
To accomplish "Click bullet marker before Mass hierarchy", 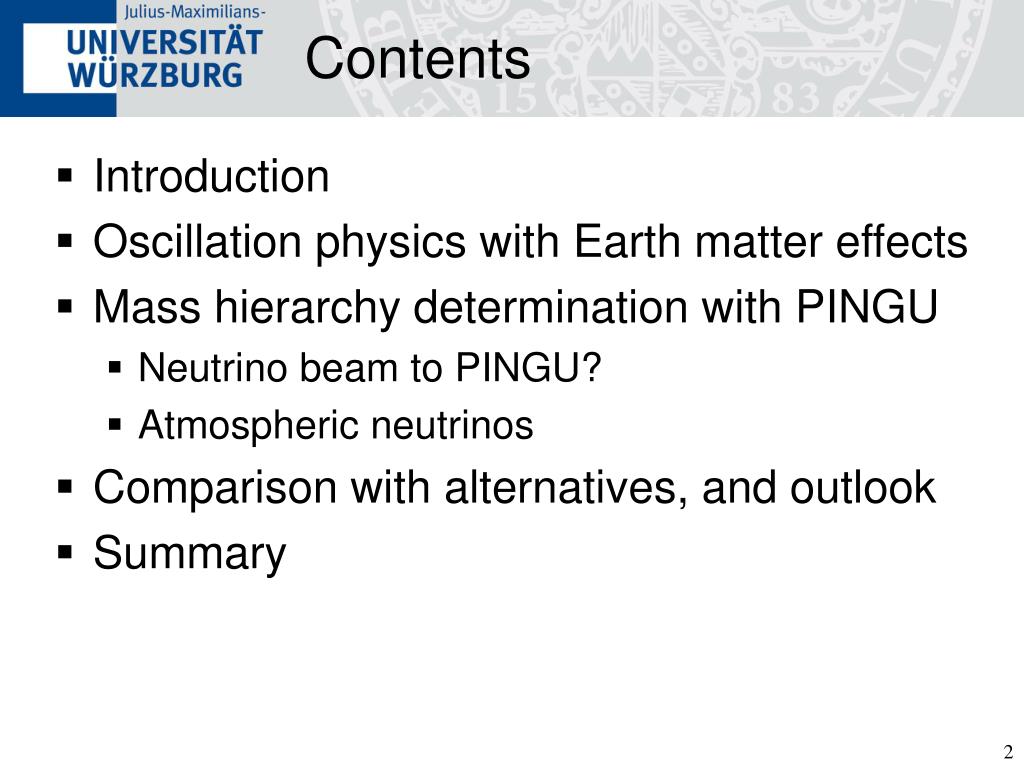I will [x=65, y=306].
